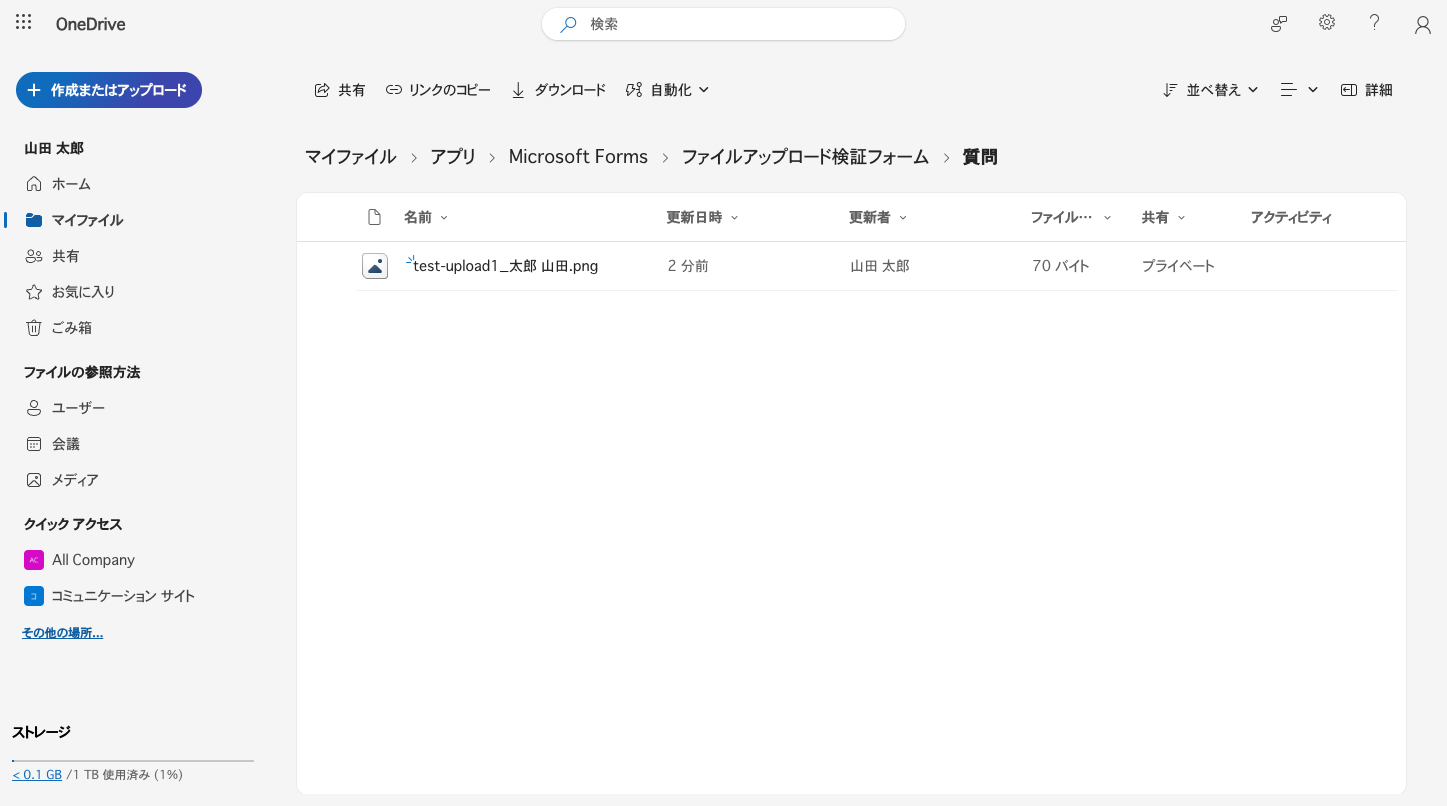Screen dimensions: 1447x806
Task: Click the 山田 太郎 modifier cell
Action: pyautogui.click(x=880, y=266)
